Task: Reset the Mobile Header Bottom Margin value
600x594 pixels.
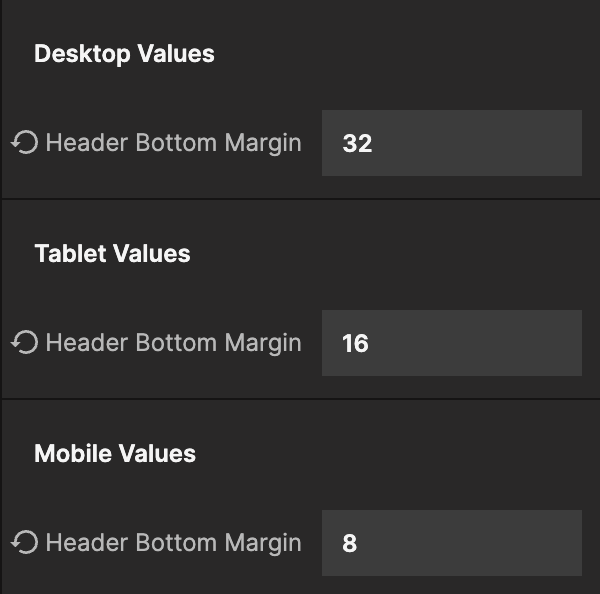Action: (x=24, y=543)
